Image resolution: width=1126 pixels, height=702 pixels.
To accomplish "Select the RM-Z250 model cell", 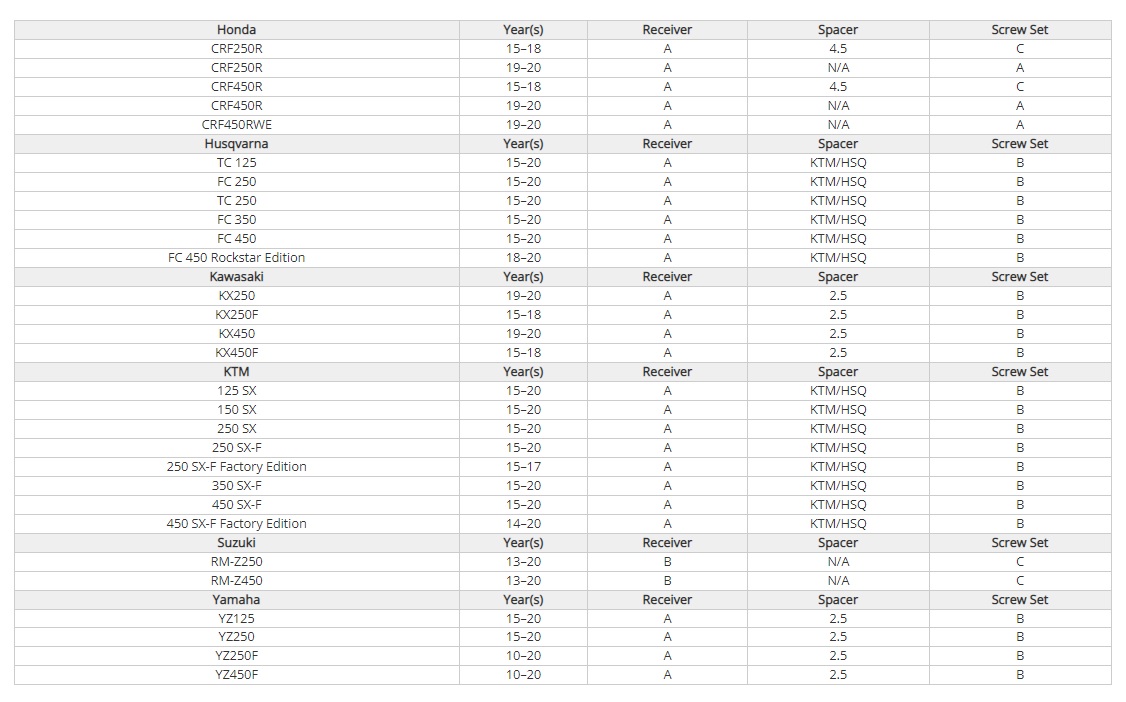I will click(x=236, y=561).
